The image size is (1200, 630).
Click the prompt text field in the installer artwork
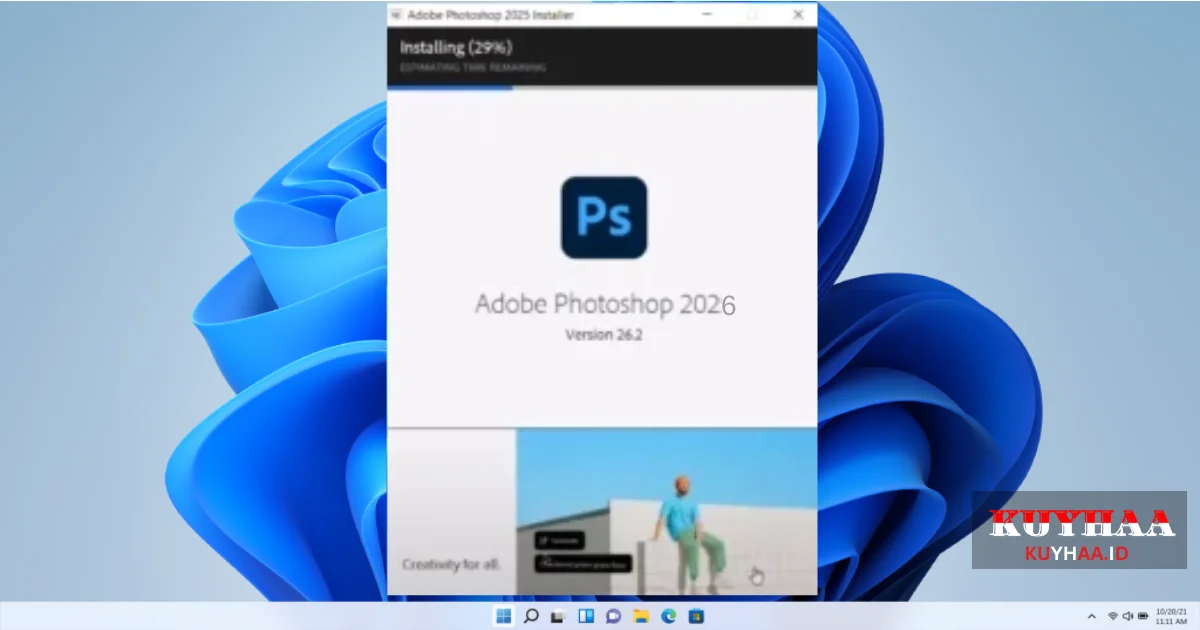tap(583, 562)
